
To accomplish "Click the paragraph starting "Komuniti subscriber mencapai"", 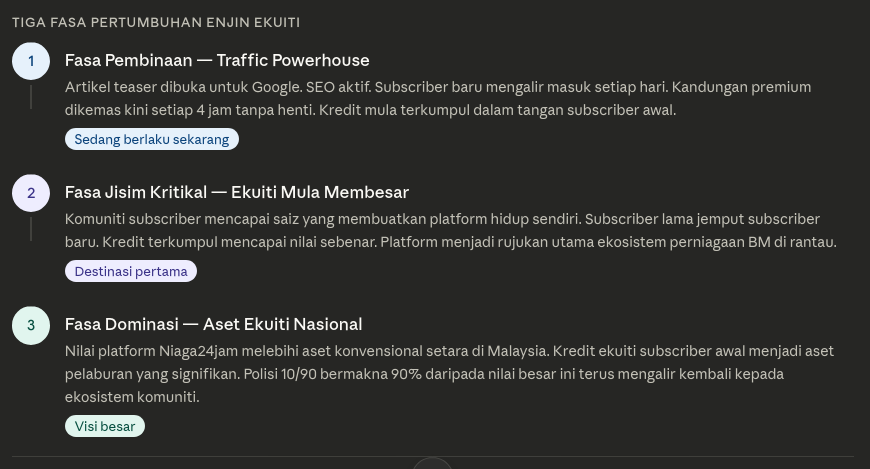I will point(450,230).
